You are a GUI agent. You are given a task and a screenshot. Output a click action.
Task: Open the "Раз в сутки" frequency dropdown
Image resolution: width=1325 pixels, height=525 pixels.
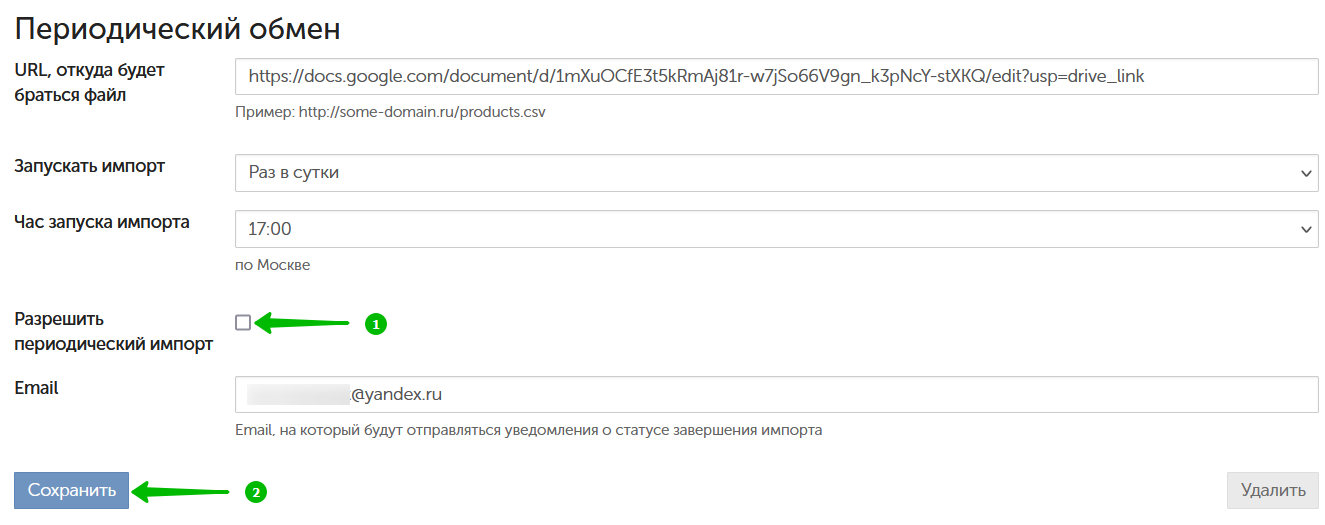point(777,173)
